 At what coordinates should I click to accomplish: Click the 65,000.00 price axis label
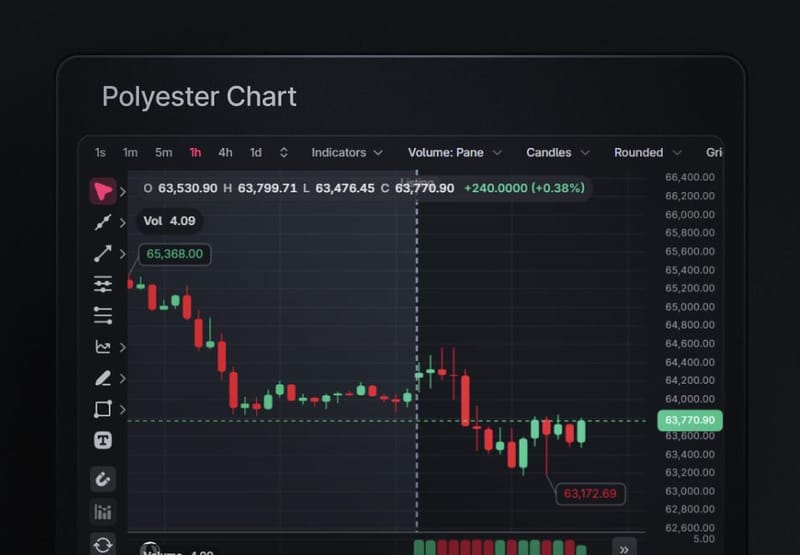tap(690, 307)
